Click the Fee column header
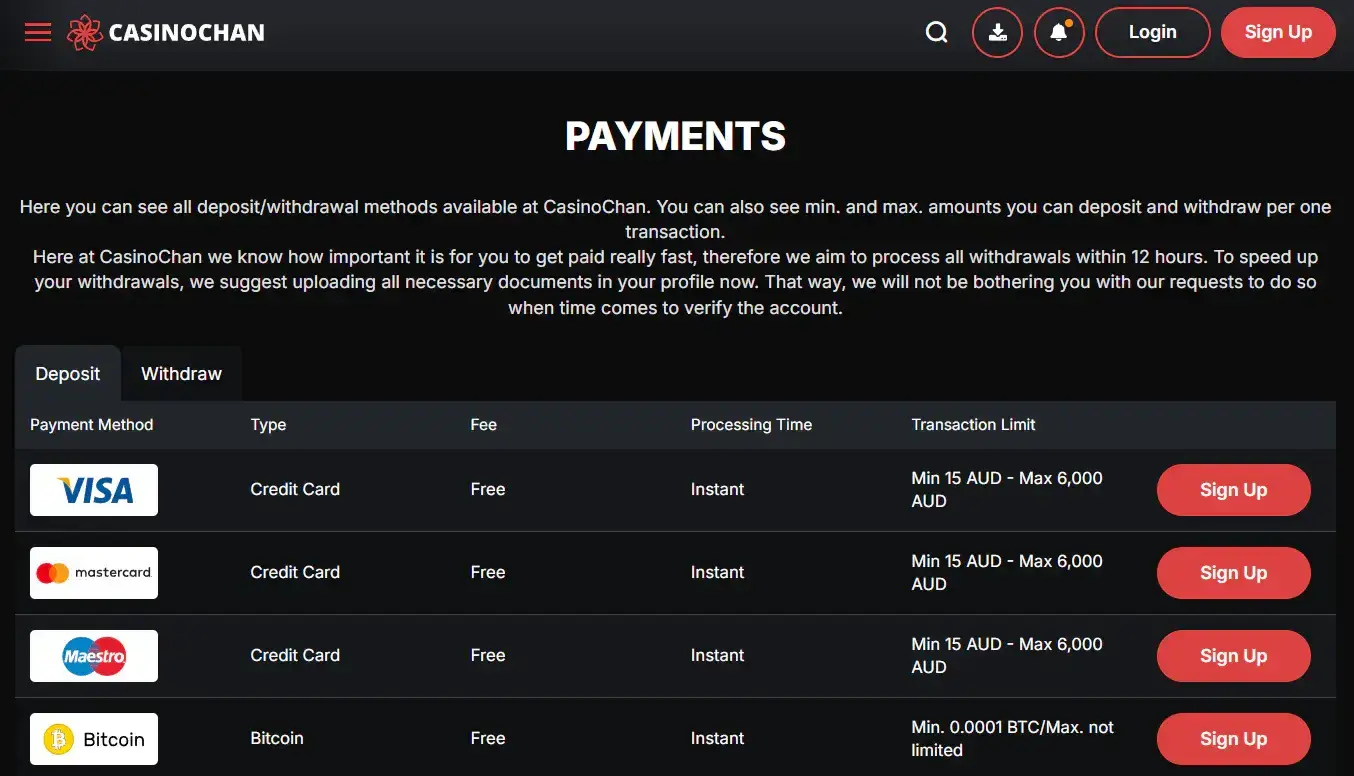 (484, 425)
